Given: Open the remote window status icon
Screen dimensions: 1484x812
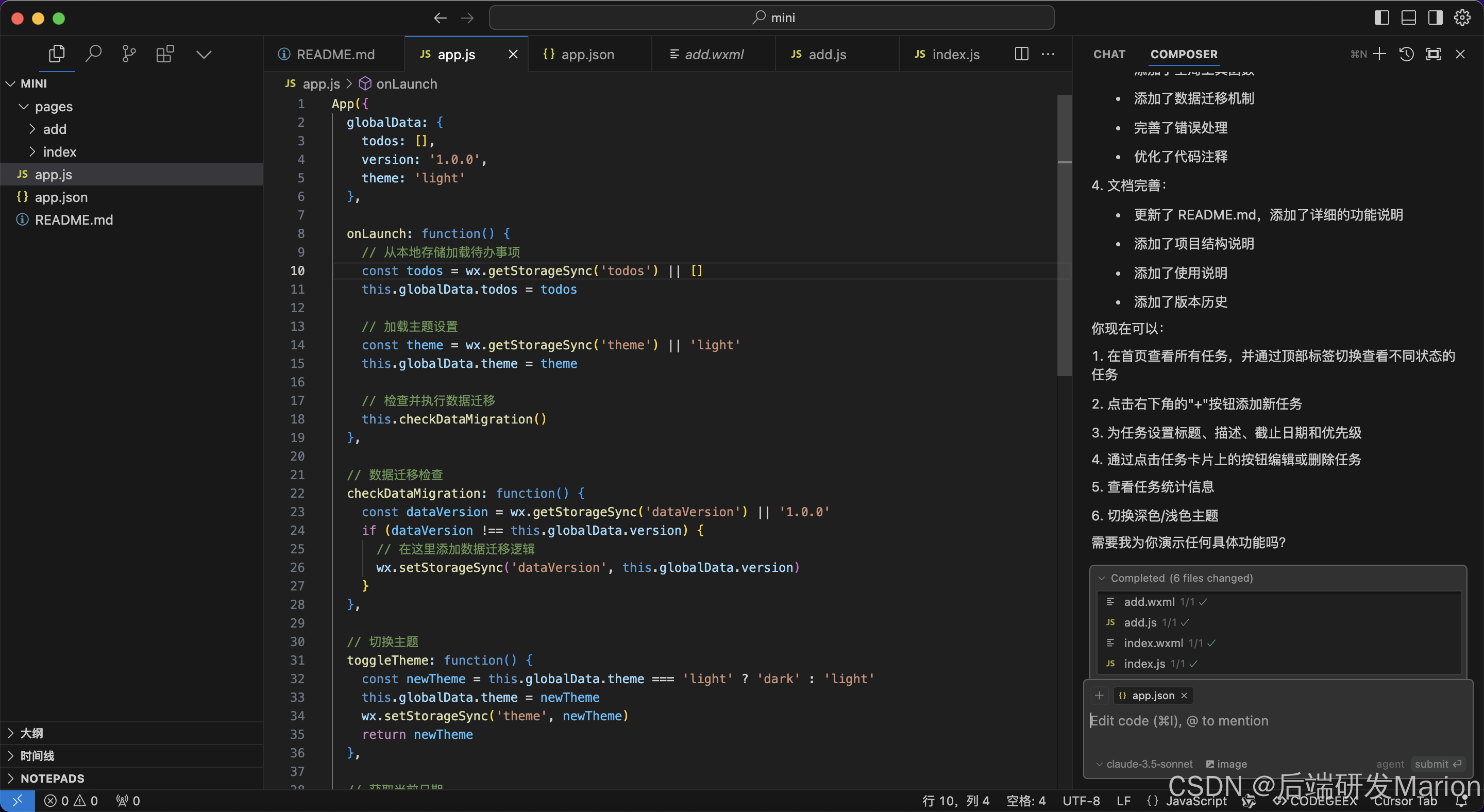Looking at the screenshot, I should pyautogui.click(x=18, y=801).
